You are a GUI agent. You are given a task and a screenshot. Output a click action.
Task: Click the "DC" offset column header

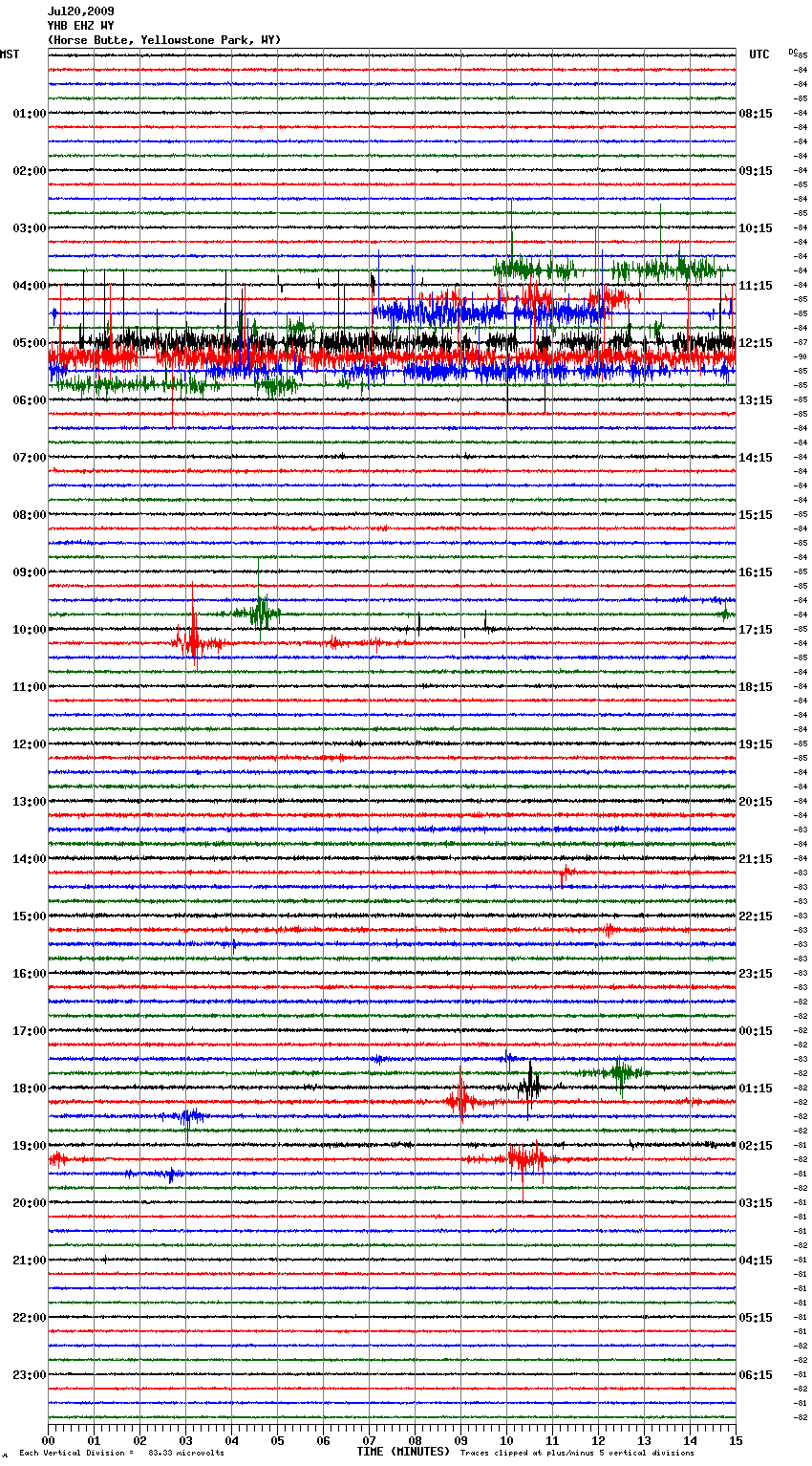pos(793,52)
